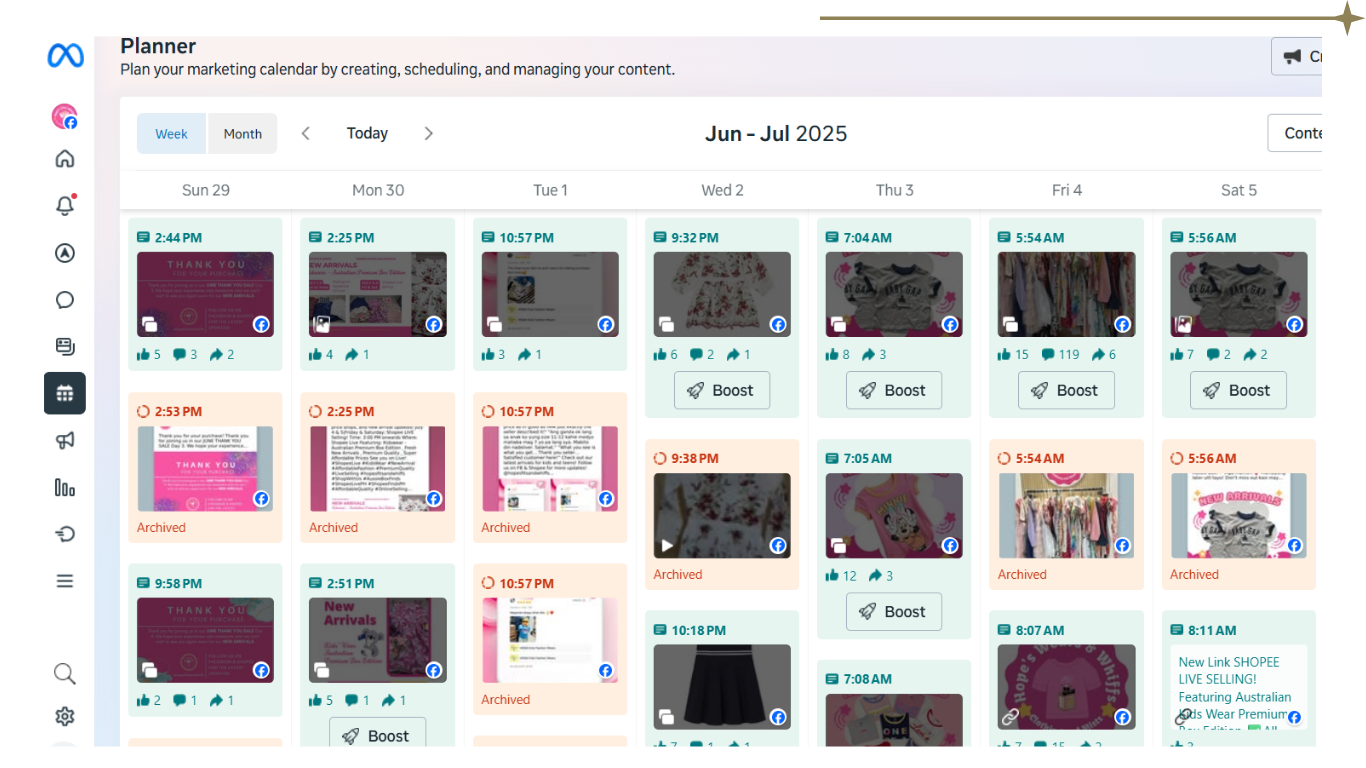Click the Meta logo icon

65,56
